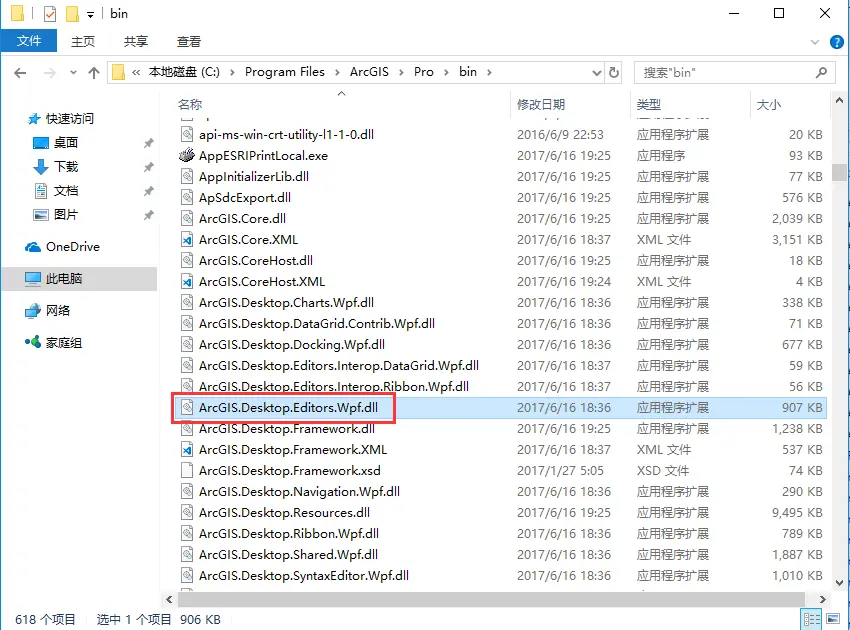The width and height of the screenshot is (850, 630).
Task: Select ArcGIS.Desktop.Framework.XML file icon
Action: coord(187,449)
